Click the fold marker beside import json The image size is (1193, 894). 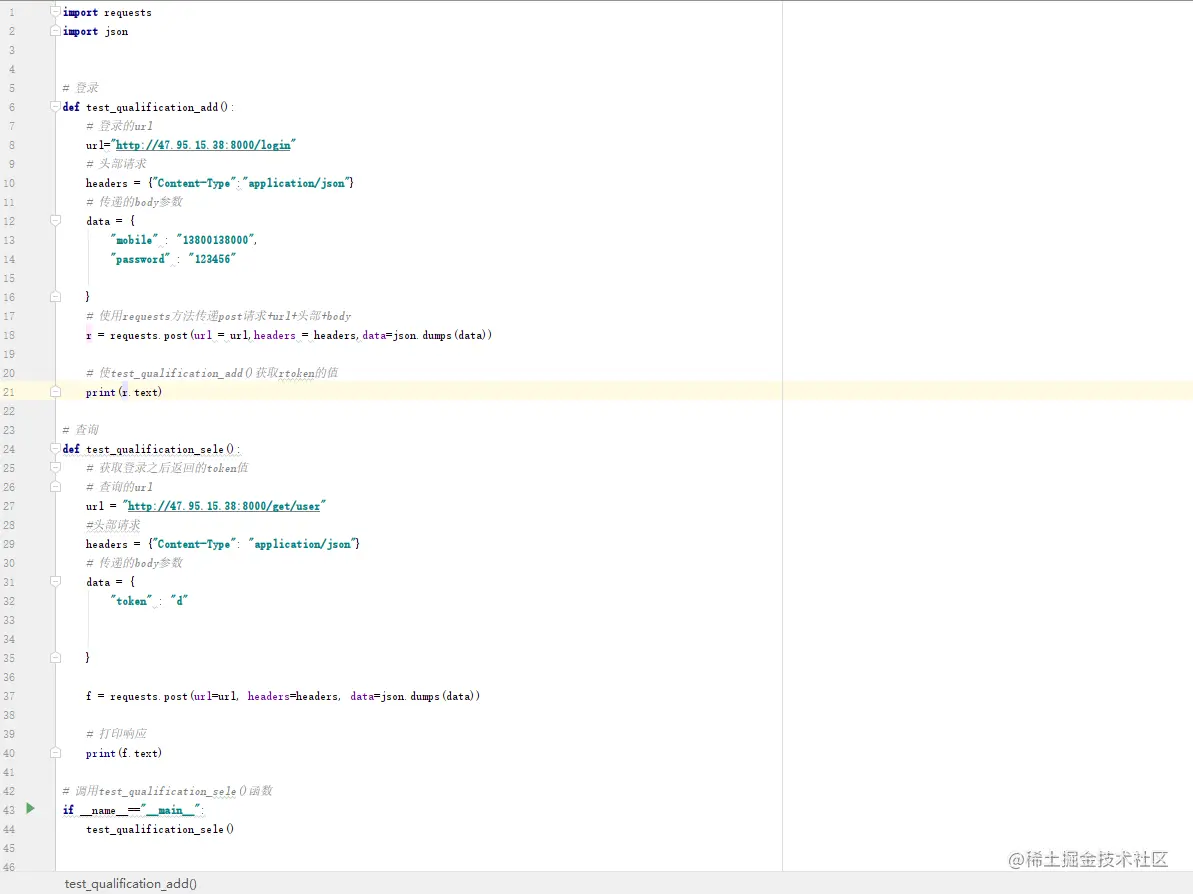click(56, 31)
